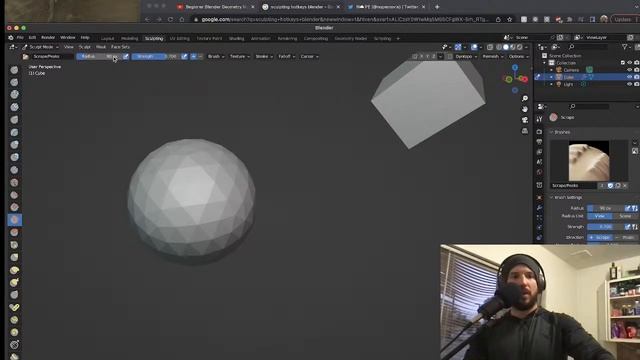Image resolution: width=640 pixels, height=360 pixels.
Task: Toggle viewport overlays button
Action: click(474, 47)
